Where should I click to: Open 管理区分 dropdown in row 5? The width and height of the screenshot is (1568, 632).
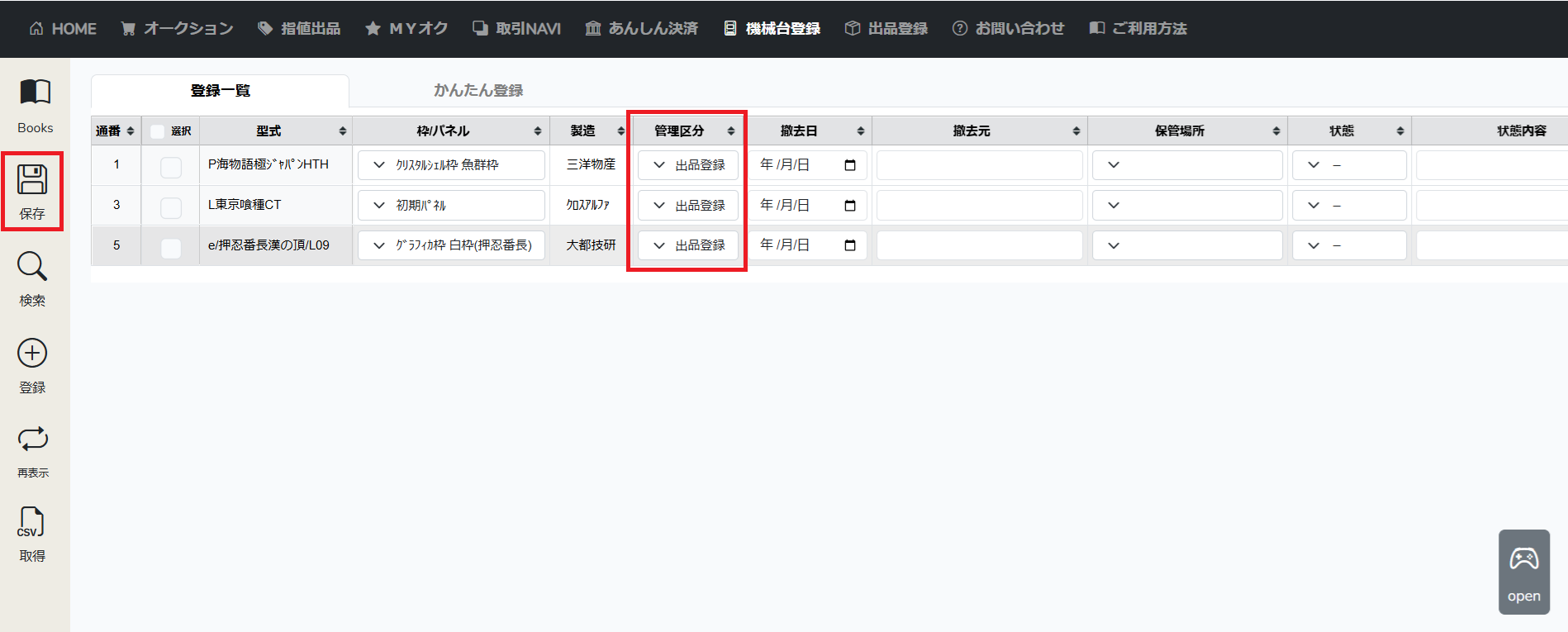[x=688, y=245]
